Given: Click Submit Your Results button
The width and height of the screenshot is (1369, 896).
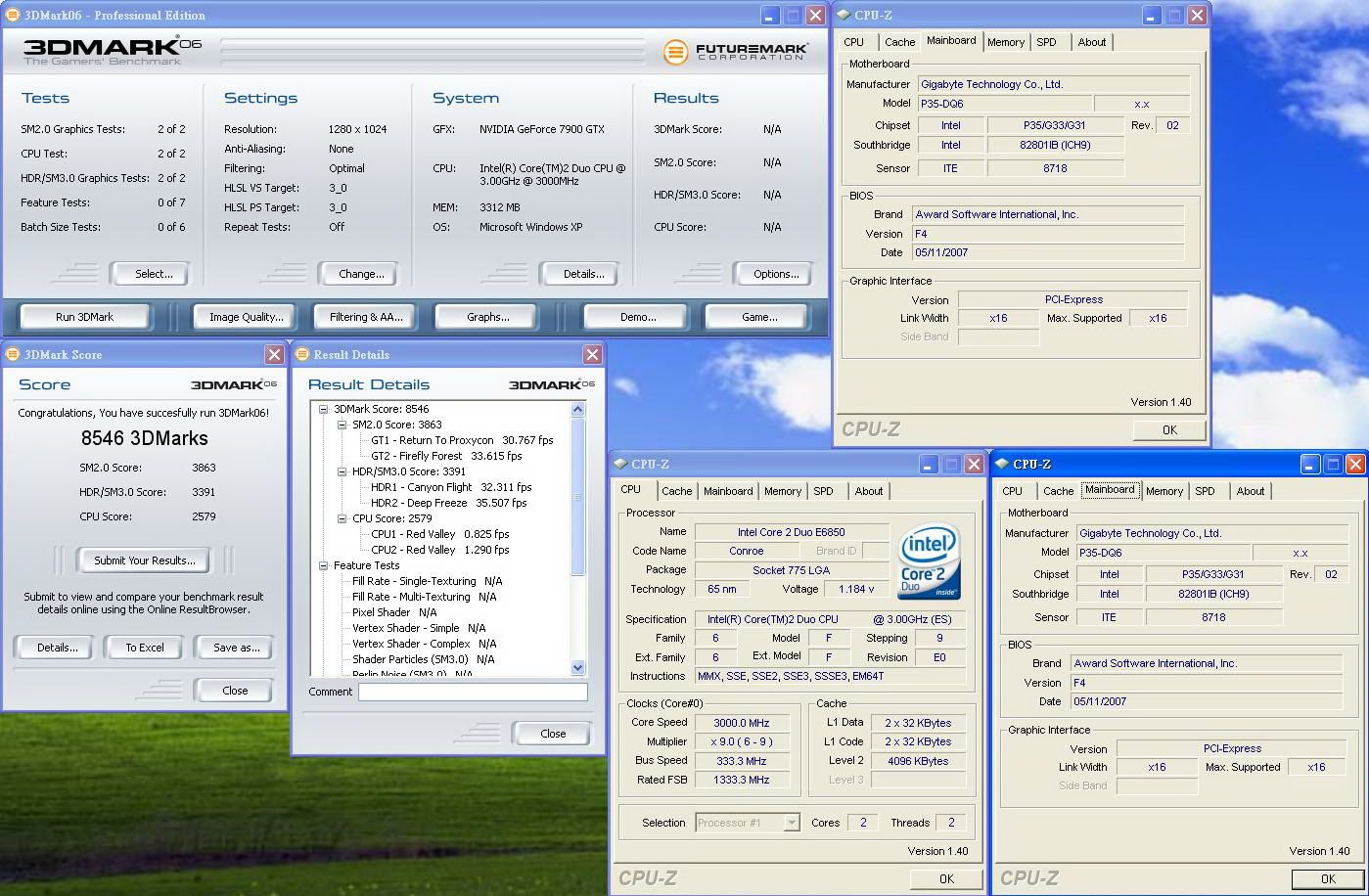Looking at the screenshot, I should 144,560.
